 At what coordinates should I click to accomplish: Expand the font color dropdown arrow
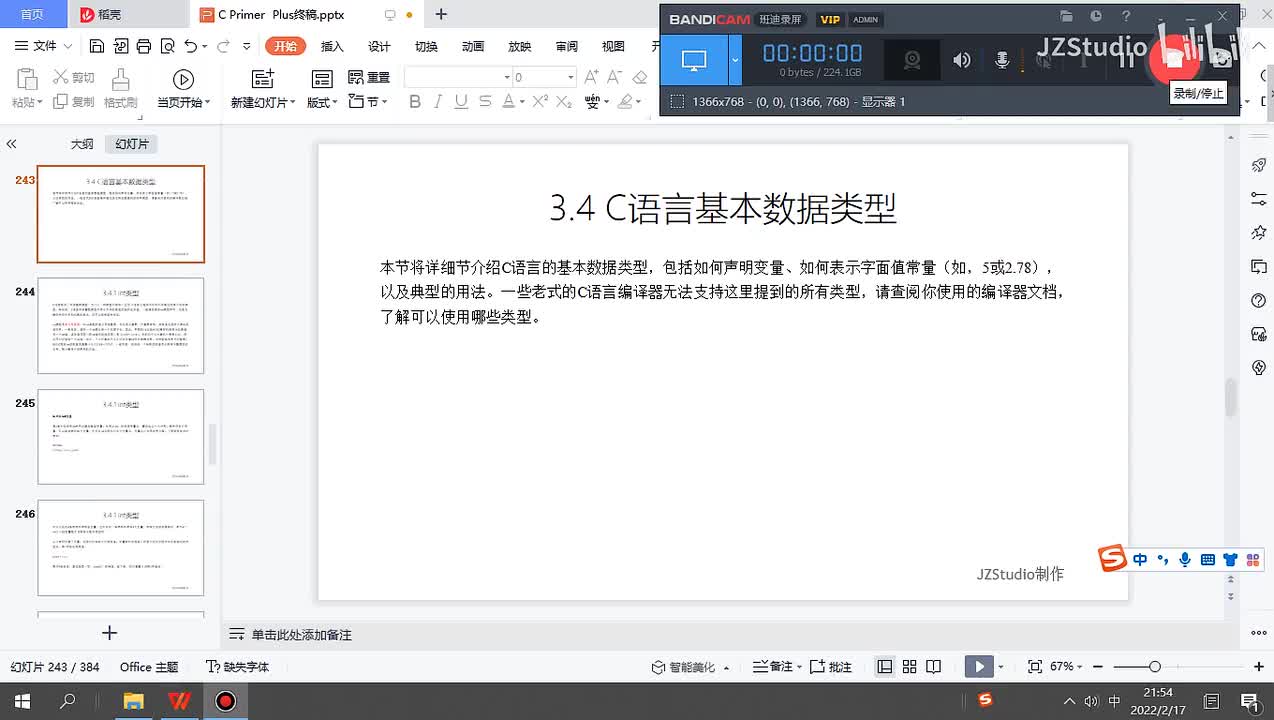pos(522,102)
